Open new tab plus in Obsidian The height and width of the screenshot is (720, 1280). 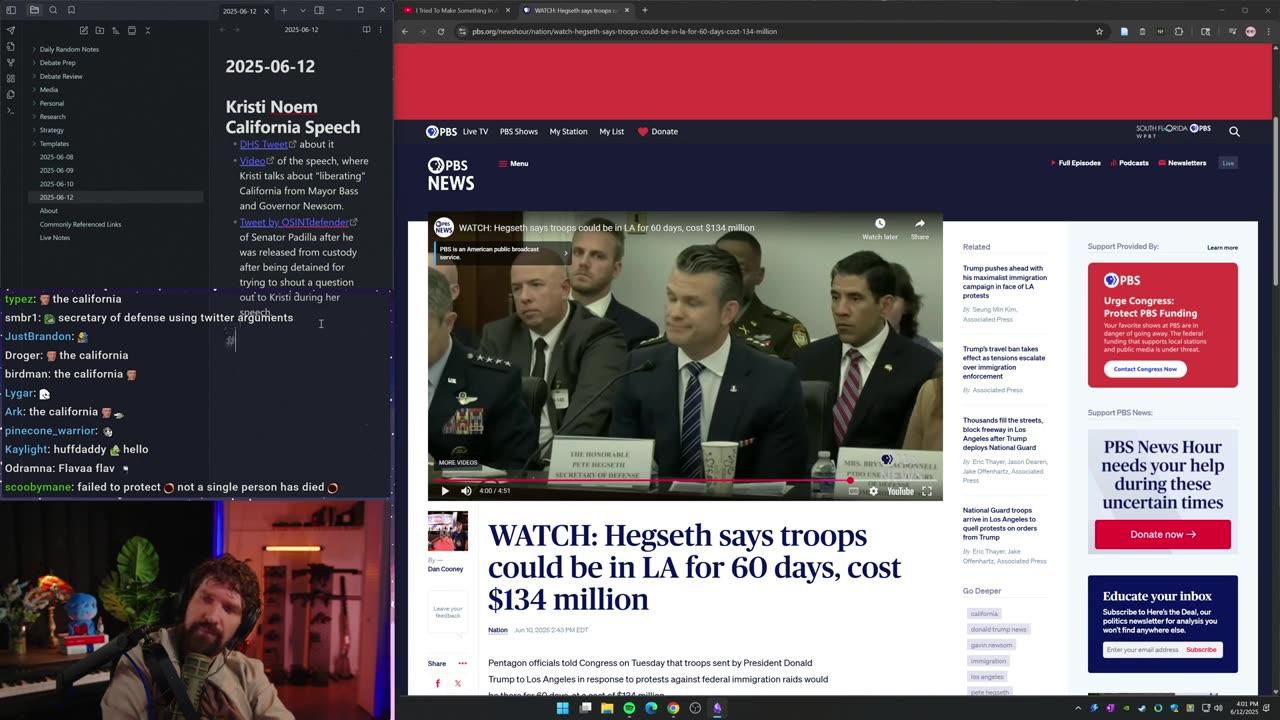[284, 10]
